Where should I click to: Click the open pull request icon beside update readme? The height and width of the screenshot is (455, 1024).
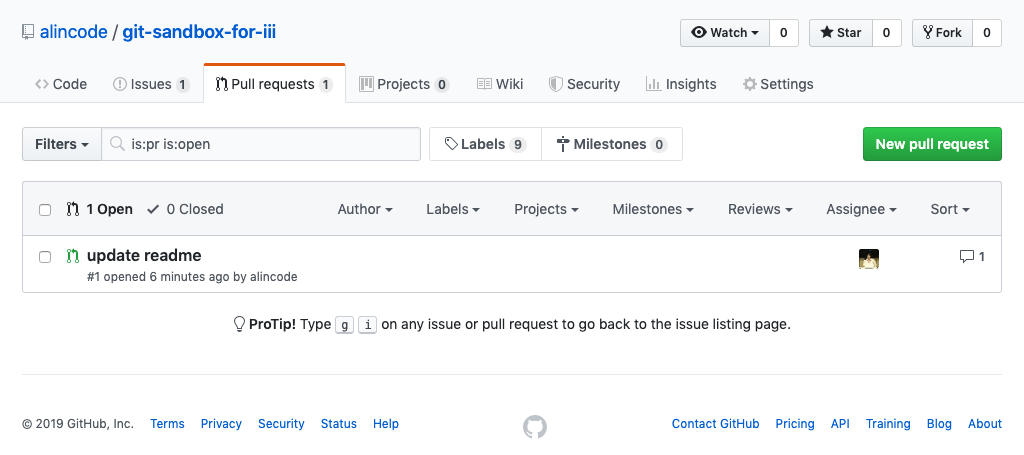coord(72,257)
